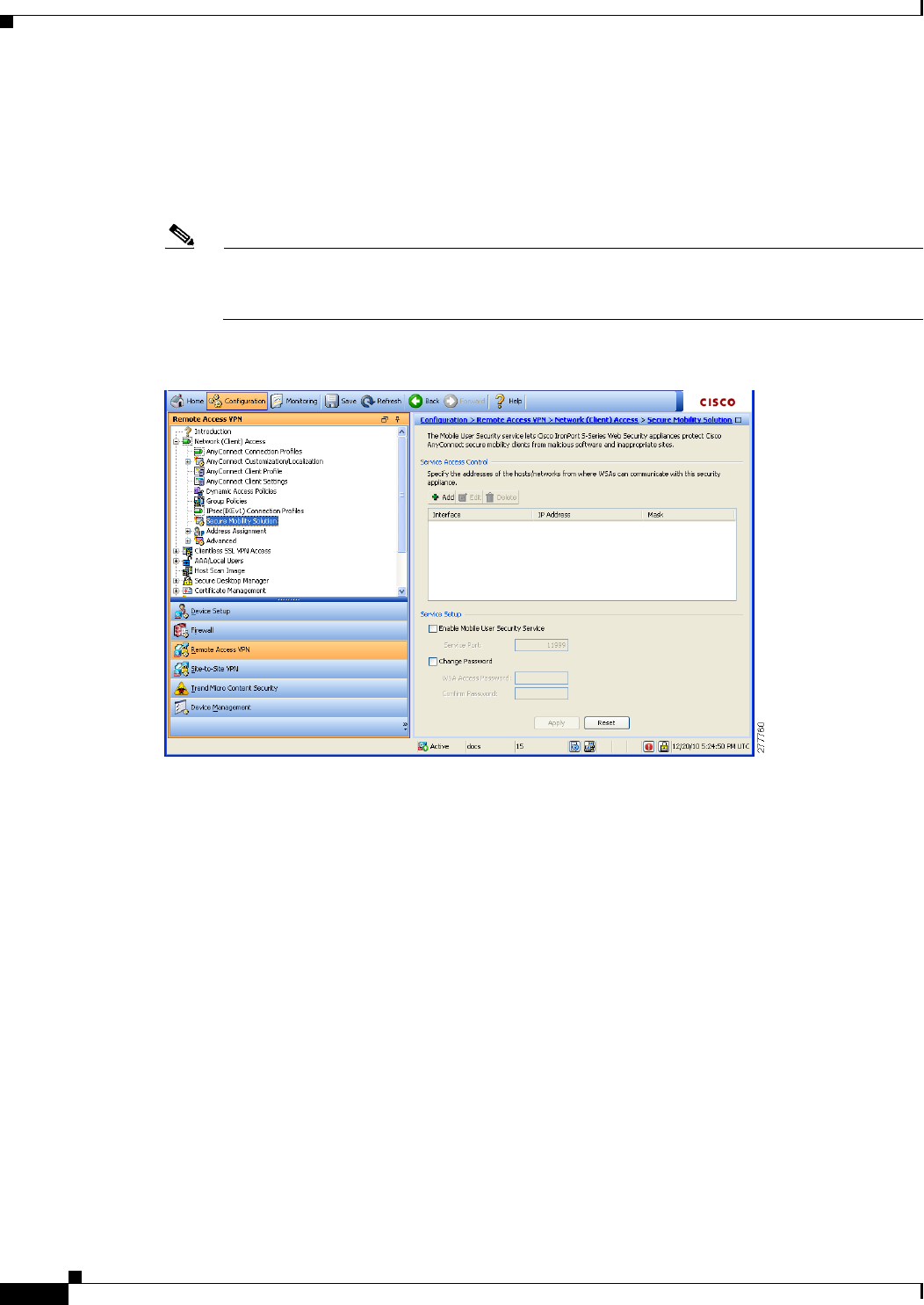Screen dimensions: 924x1305
Task: Expand the Secure Desktop Manager node
Action: pyautogui.click(x=176, y=581)
